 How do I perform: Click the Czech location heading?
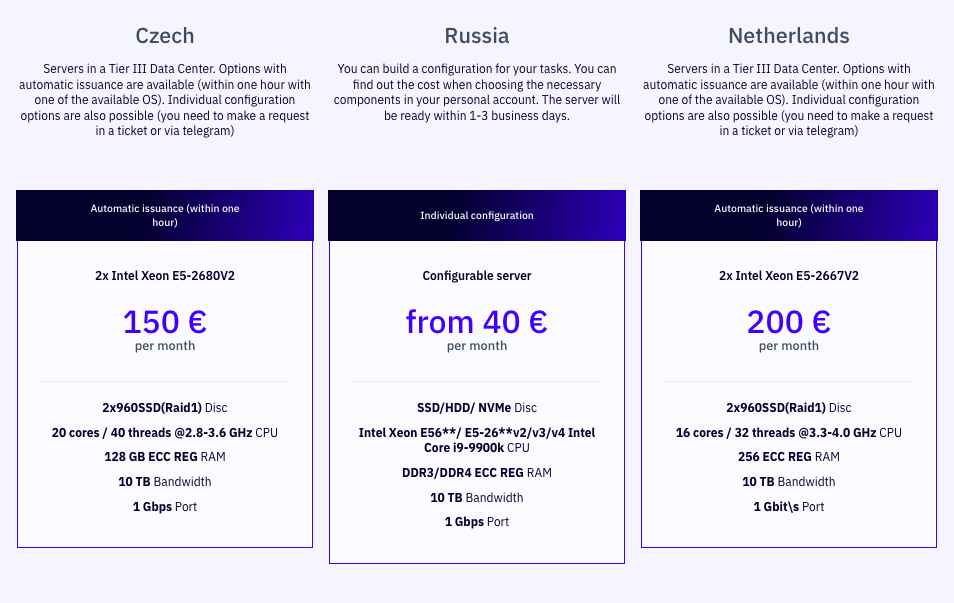pyautogui.click(x=165, y=36)
